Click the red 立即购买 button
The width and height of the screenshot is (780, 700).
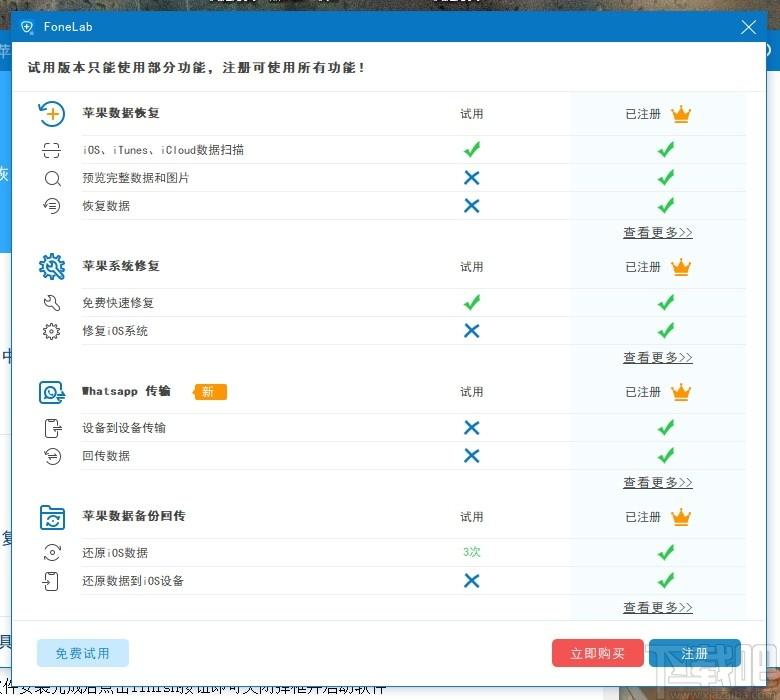597,653
